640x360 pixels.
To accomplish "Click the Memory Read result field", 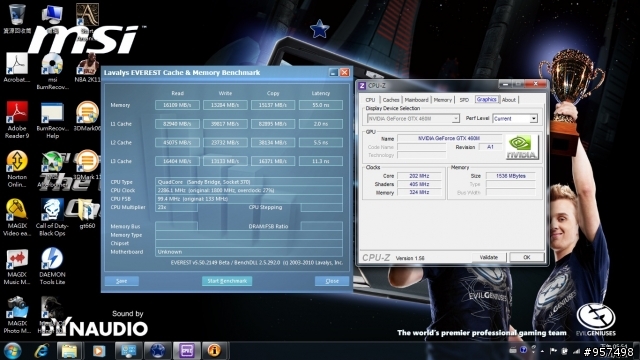I will click(x=177, y=105).
